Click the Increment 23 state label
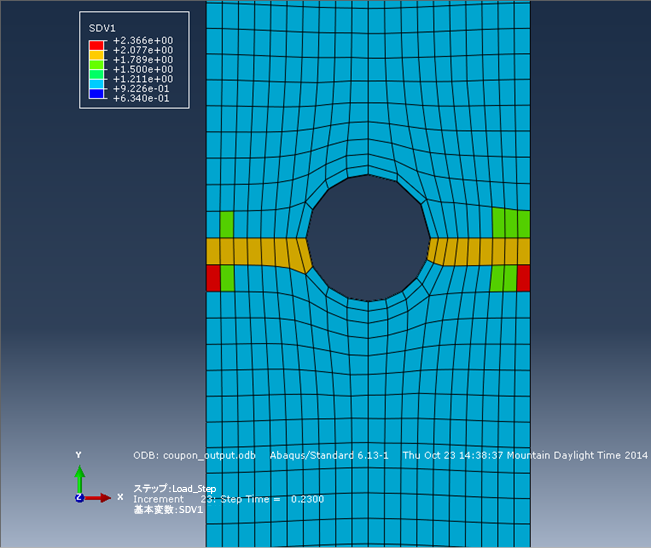652x549 pixels. [173, 499]
